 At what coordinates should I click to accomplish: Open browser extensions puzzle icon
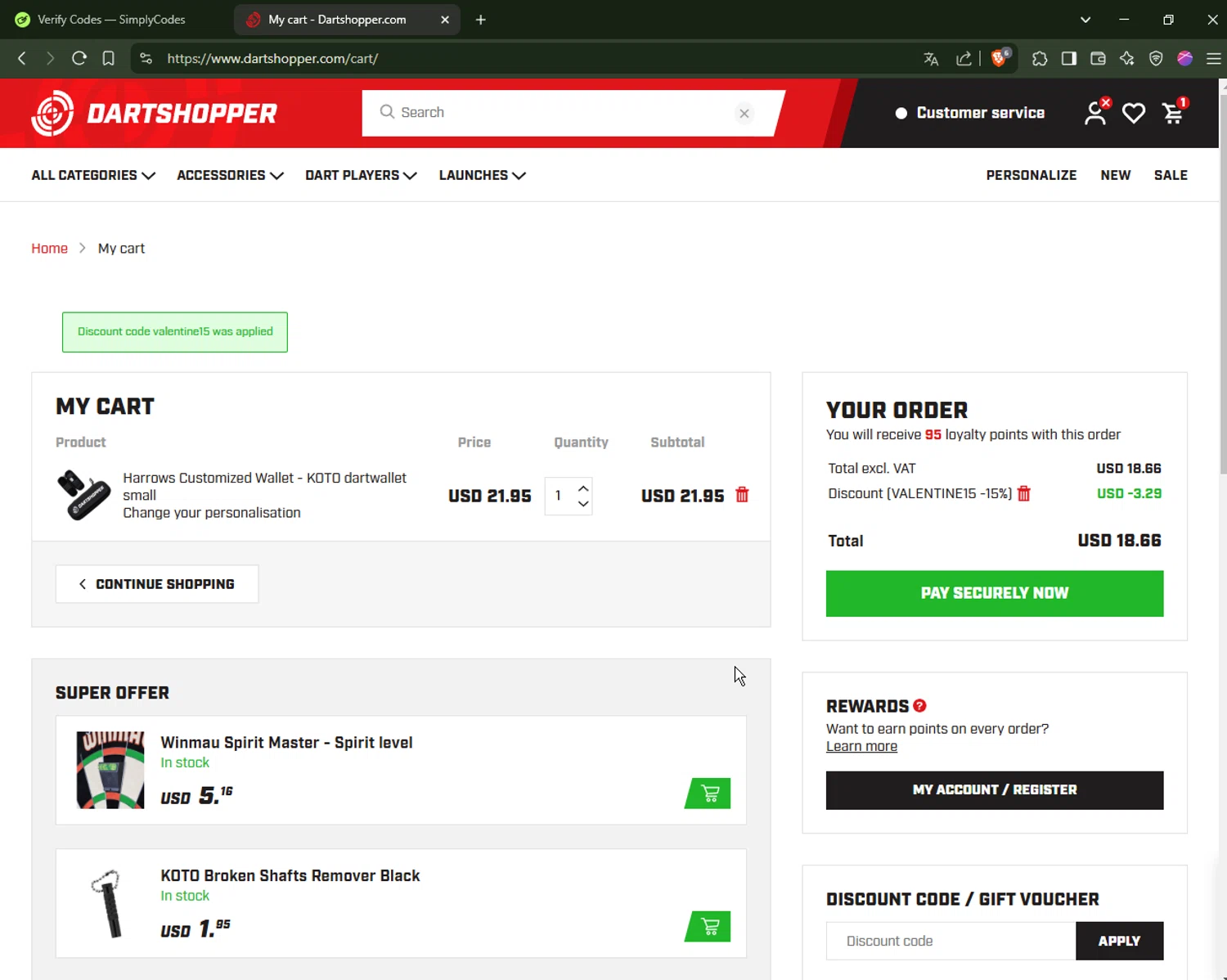(x=1040, y=58)
